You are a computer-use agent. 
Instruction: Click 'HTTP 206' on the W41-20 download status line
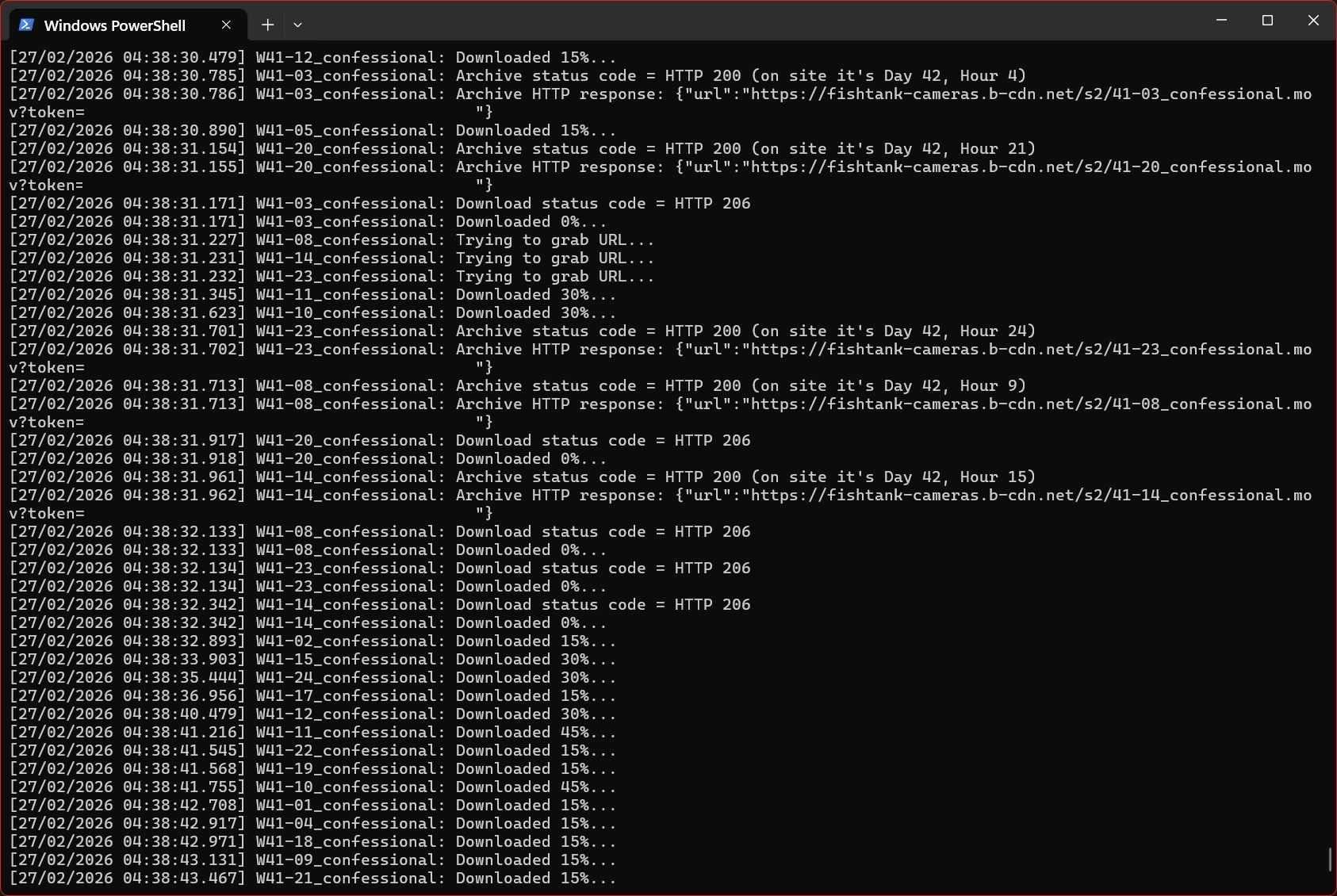712,441
